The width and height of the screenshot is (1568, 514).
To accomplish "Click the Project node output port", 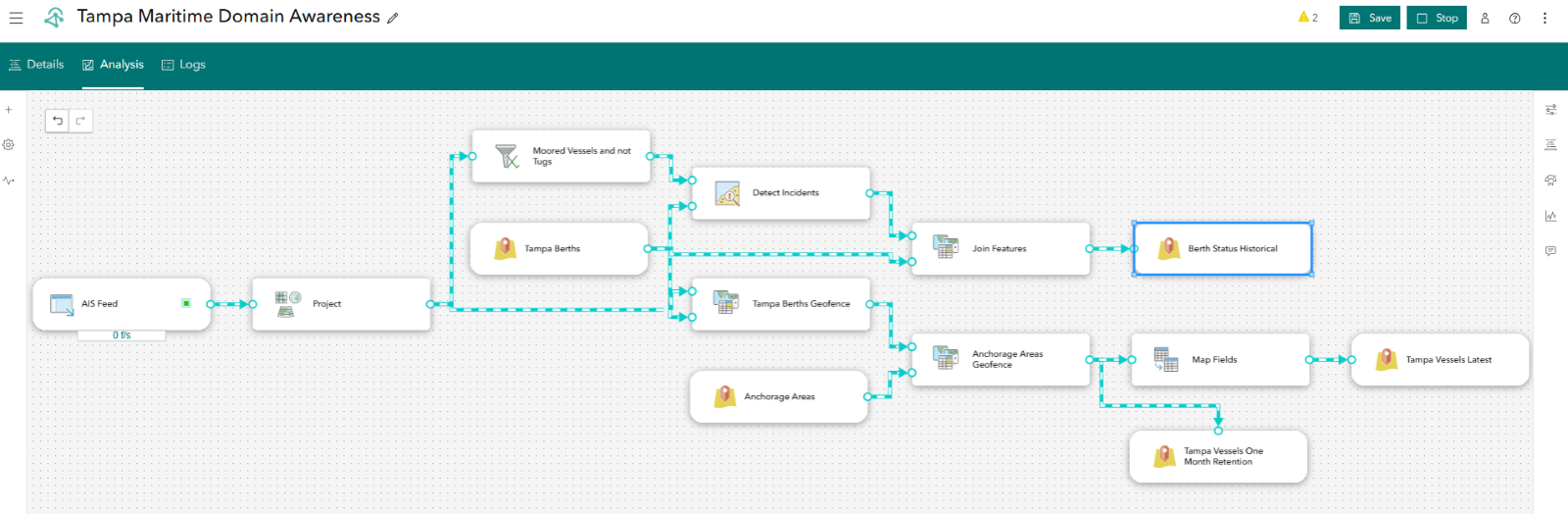I will 430,304.
